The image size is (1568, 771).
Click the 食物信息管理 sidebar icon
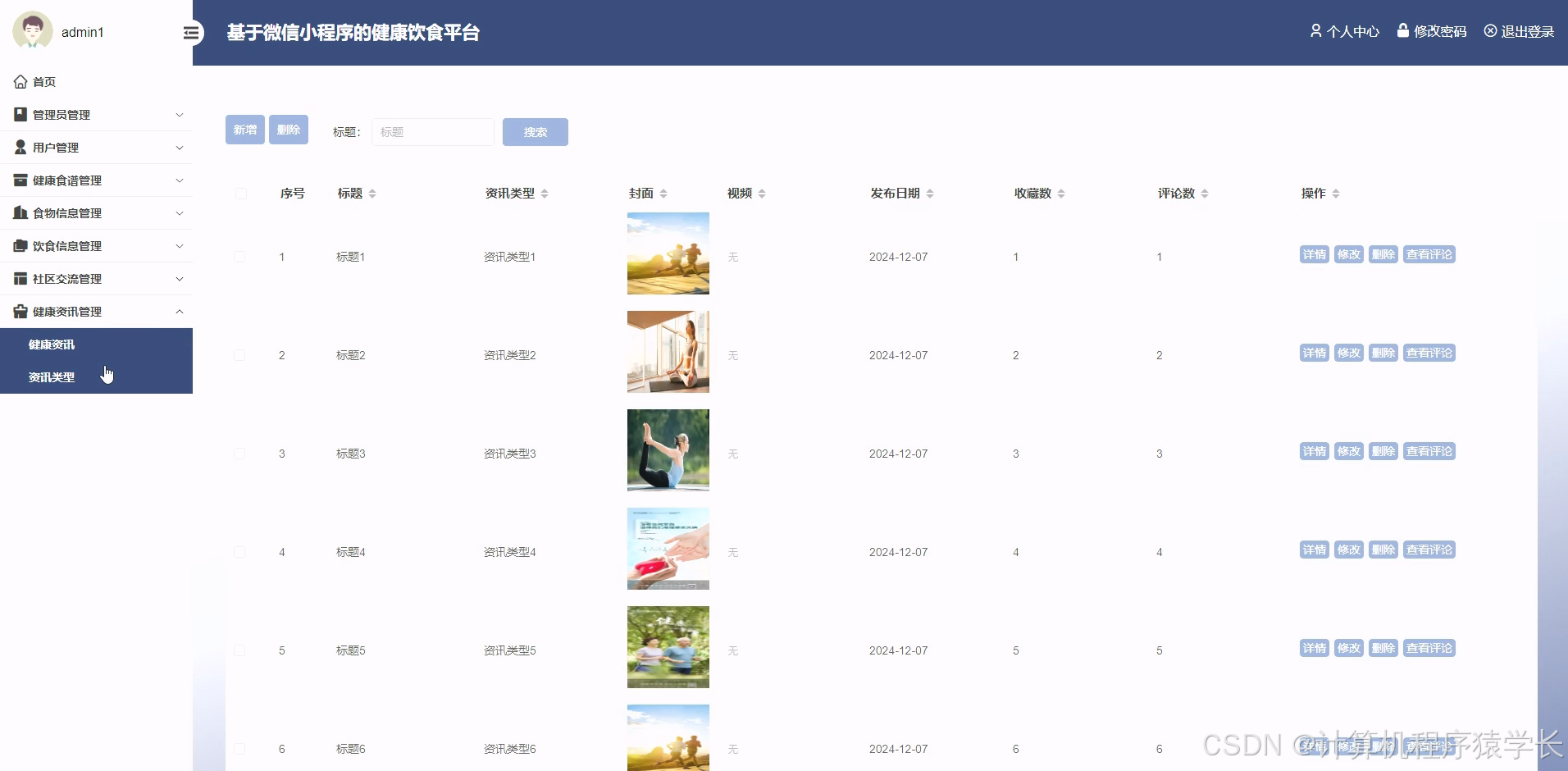(20, 212)
